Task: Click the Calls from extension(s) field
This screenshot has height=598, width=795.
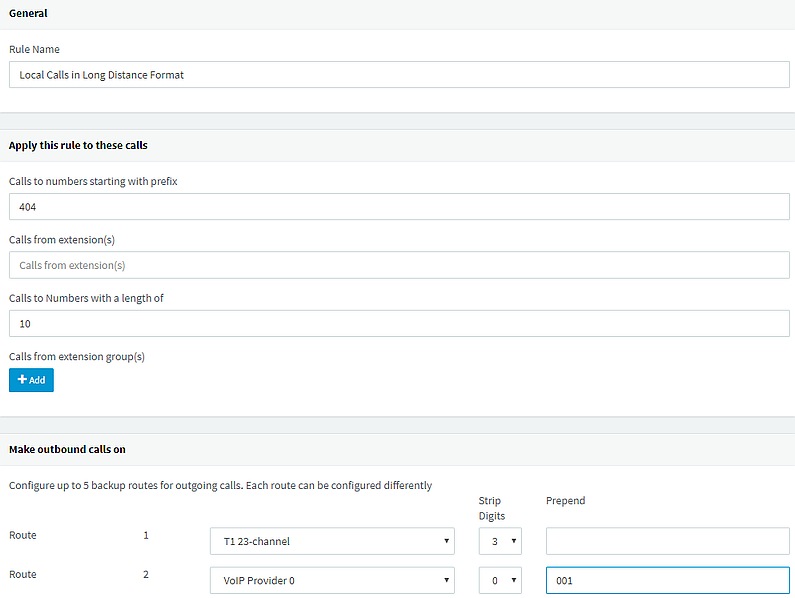Action: tap(399, 265)
